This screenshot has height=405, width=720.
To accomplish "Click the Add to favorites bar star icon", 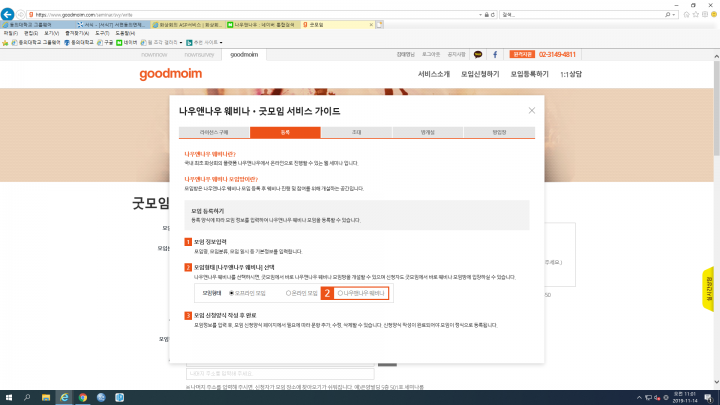I will pos(5,43).
